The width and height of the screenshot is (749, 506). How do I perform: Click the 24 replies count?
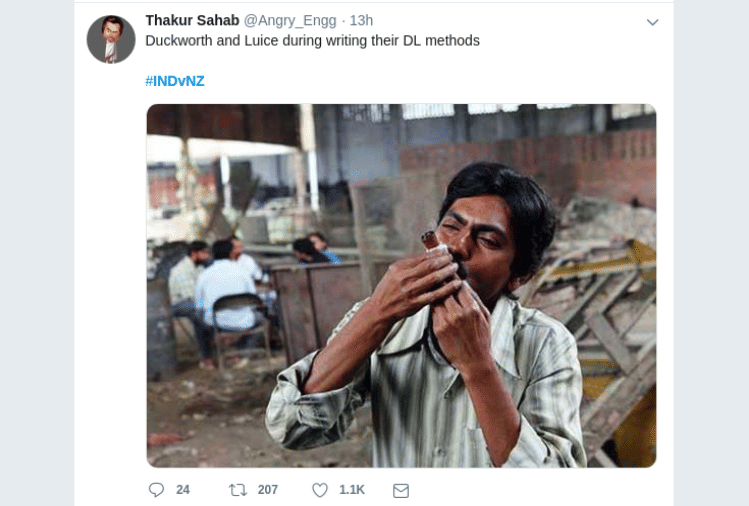tap(183, 490)
